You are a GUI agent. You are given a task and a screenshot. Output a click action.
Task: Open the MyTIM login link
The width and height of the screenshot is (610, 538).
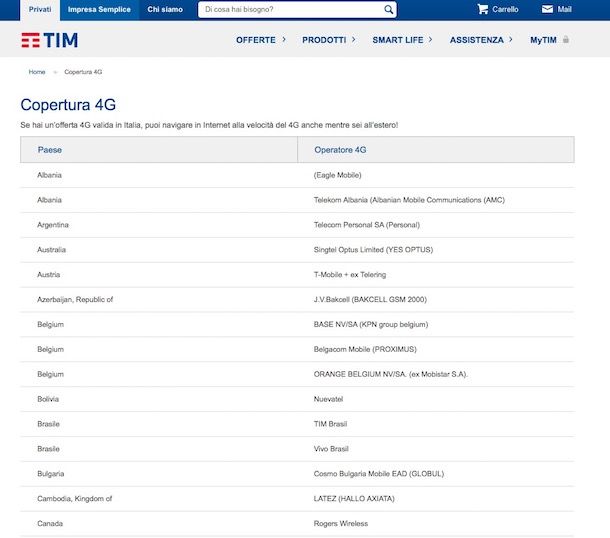[x=543, y=40]
